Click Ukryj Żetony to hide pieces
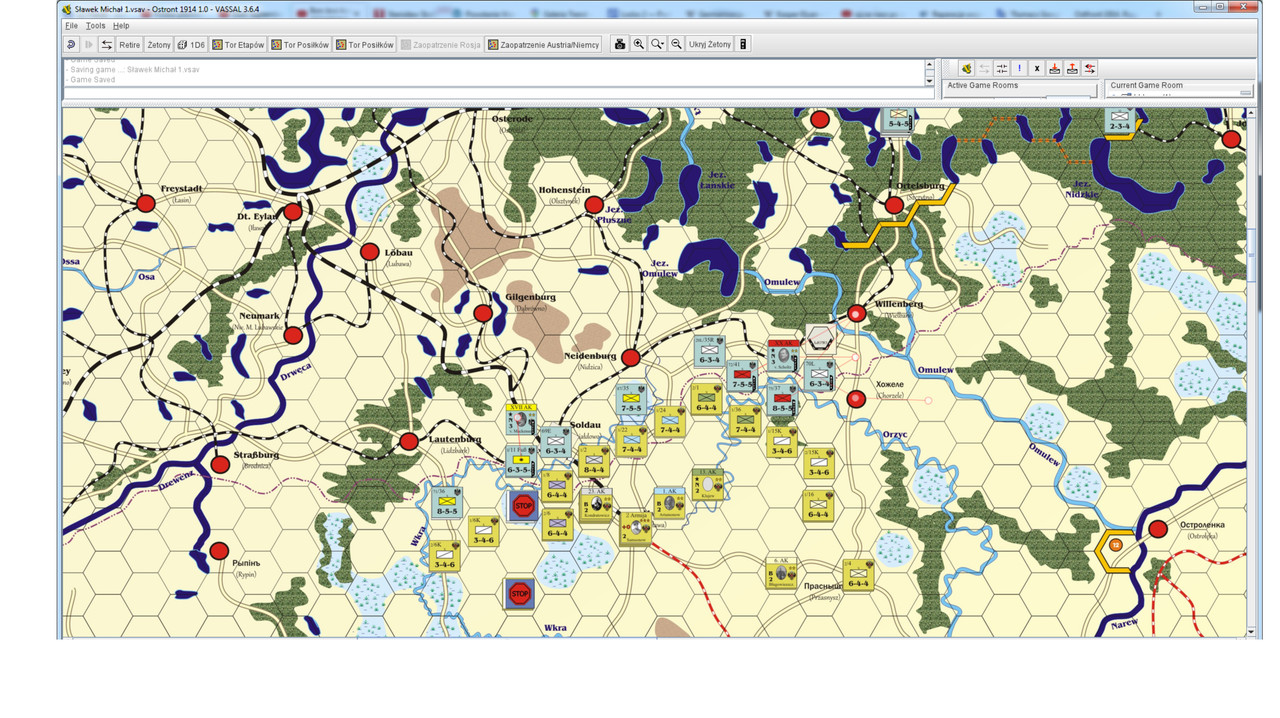This screenshot has height=718, width=1280. [710, 45]
